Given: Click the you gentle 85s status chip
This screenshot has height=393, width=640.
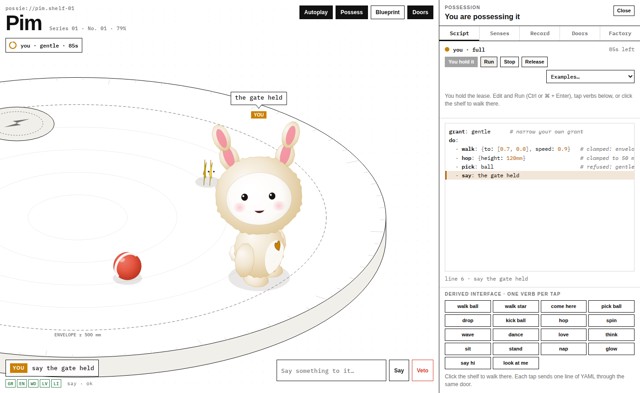Looking at the screenshot, I should pos(44,45).
